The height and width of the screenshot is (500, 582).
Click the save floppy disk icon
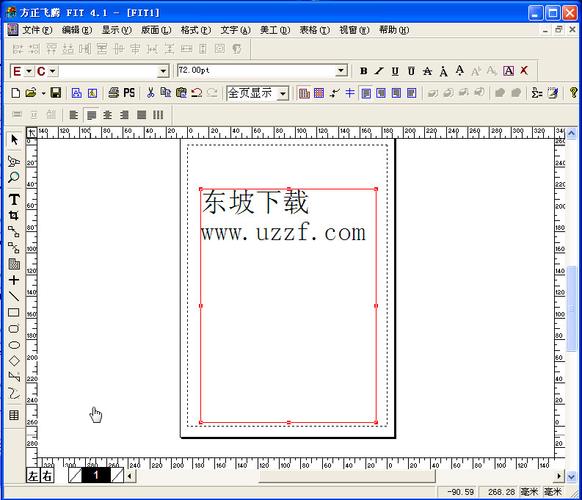pos(56,93)
